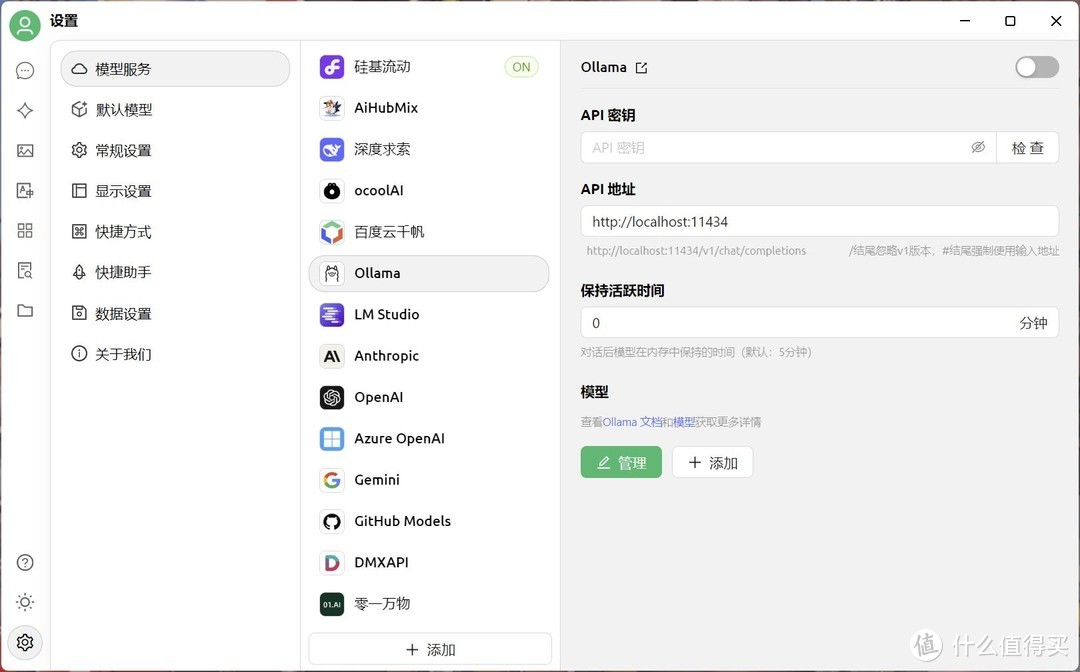Select Ollama in provider list
Viewport: 1080px width, 672px height.
click(x=429, y=273)
